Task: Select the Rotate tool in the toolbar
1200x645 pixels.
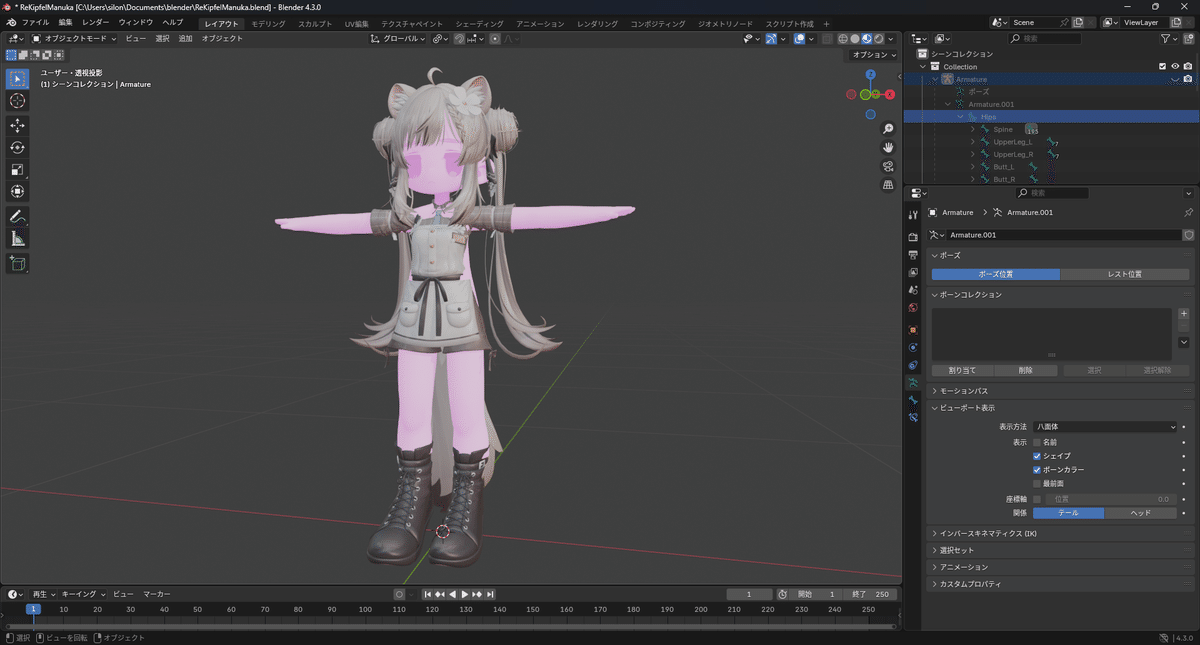Action: 16,148
